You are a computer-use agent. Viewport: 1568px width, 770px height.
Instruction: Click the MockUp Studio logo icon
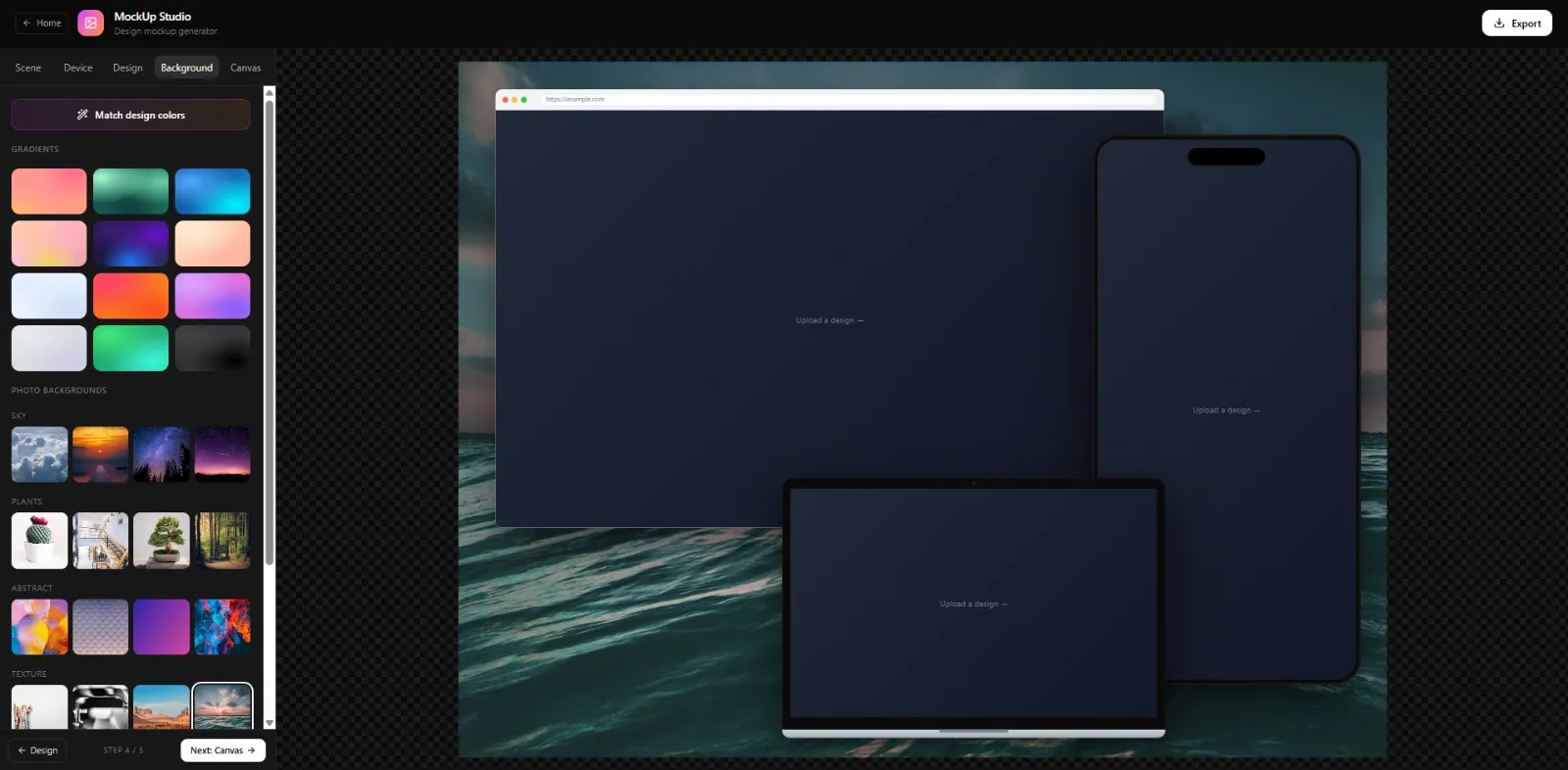pyautogui.click(x=90, y=23)
